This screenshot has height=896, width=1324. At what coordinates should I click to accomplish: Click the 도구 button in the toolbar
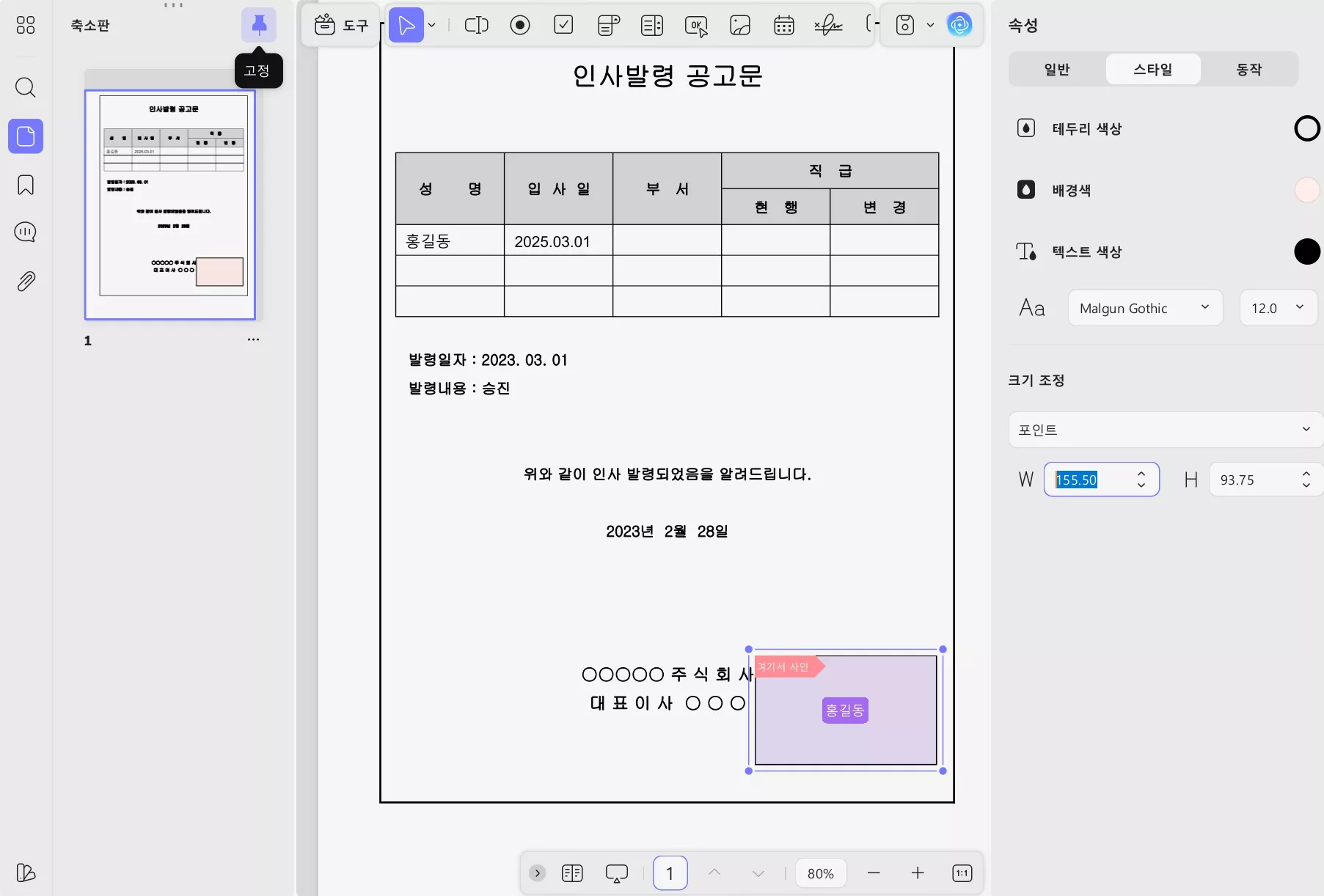click(340, 25)
